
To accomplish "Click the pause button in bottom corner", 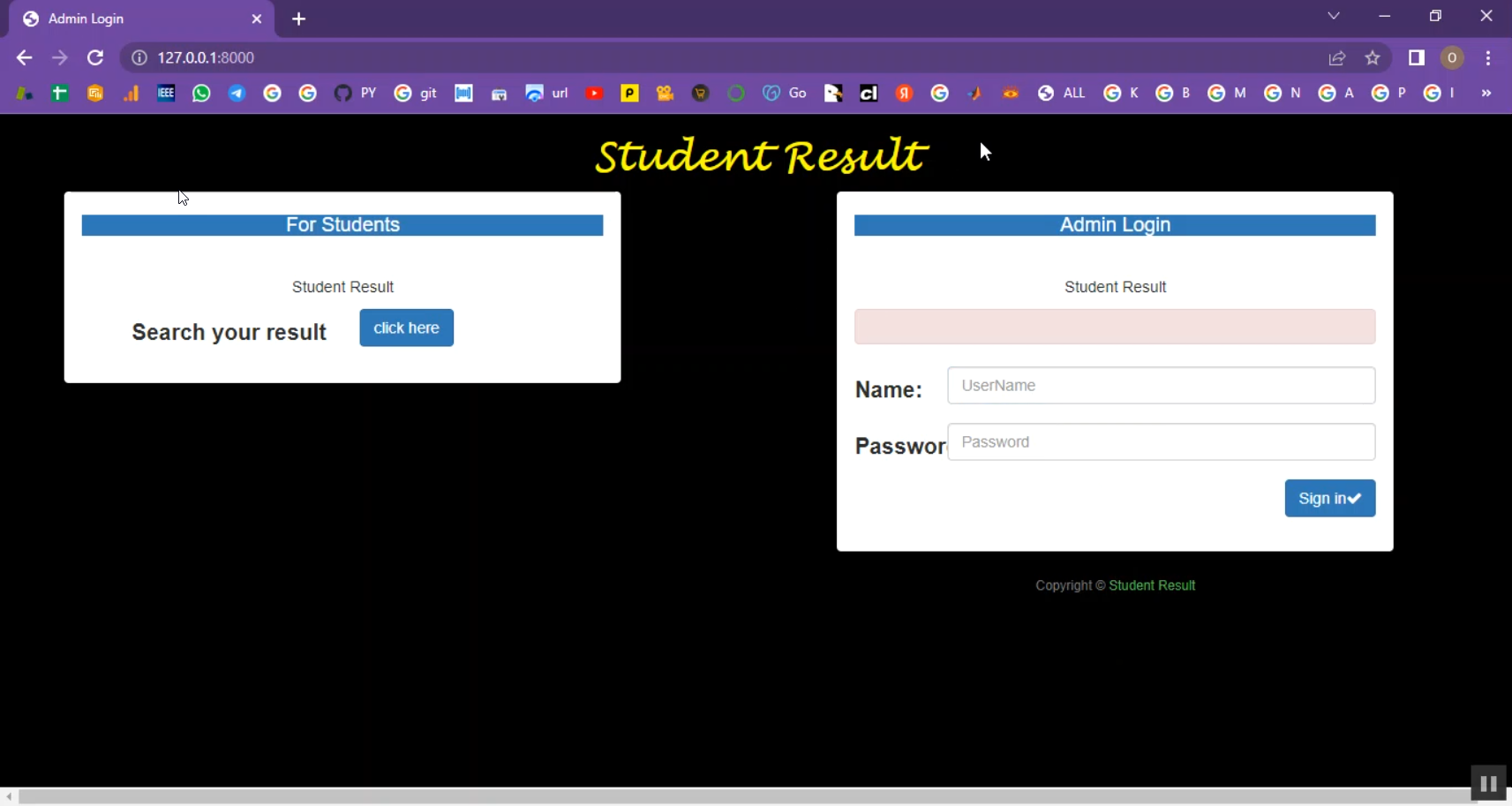I will tap(1488, 784).
